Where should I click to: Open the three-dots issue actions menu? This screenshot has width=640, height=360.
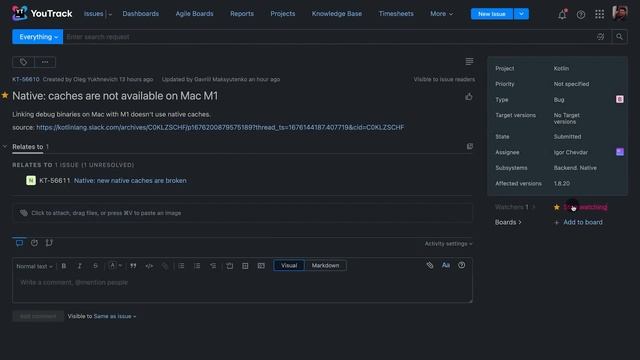pos(45,62)
